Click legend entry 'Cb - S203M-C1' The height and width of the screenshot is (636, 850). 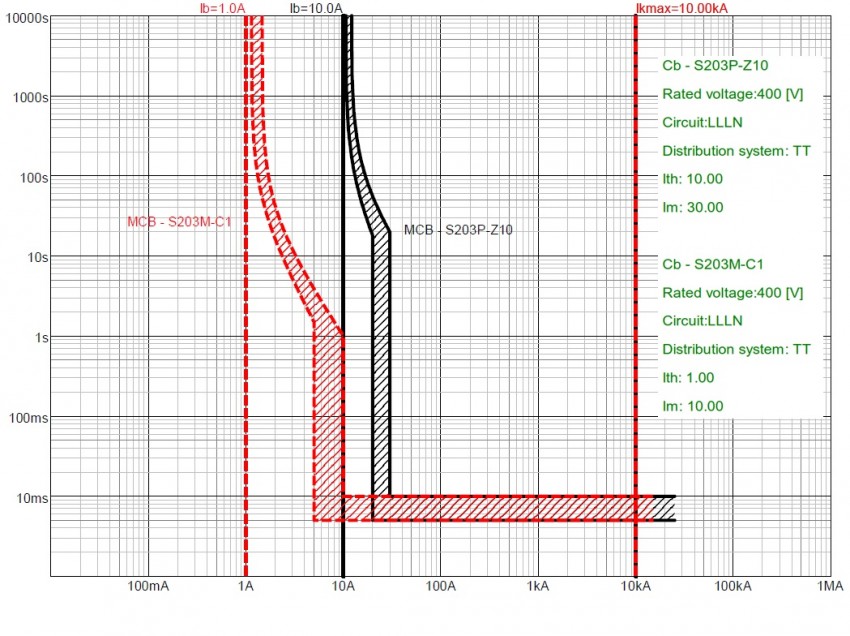tap(712, 265)
